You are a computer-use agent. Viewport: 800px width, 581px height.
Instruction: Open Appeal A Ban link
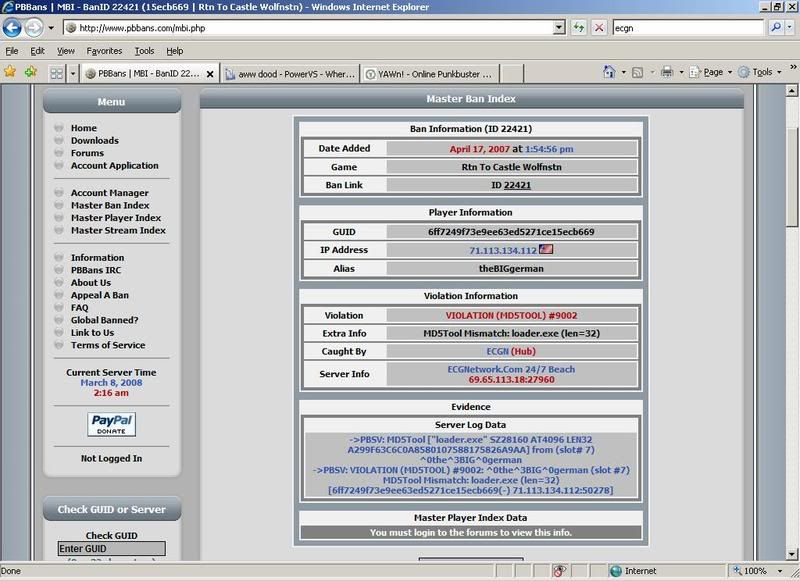(99, 295)
